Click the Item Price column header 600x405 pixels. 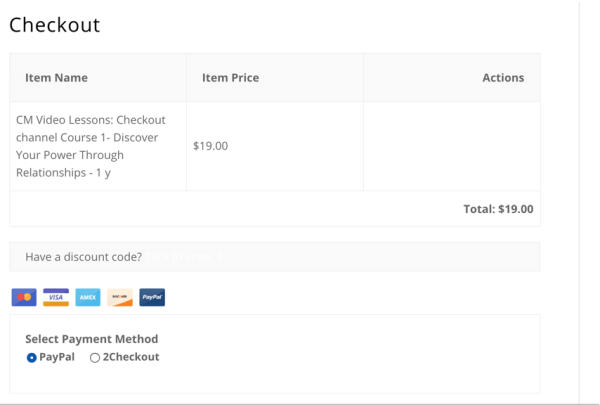[x=230, y=78]
